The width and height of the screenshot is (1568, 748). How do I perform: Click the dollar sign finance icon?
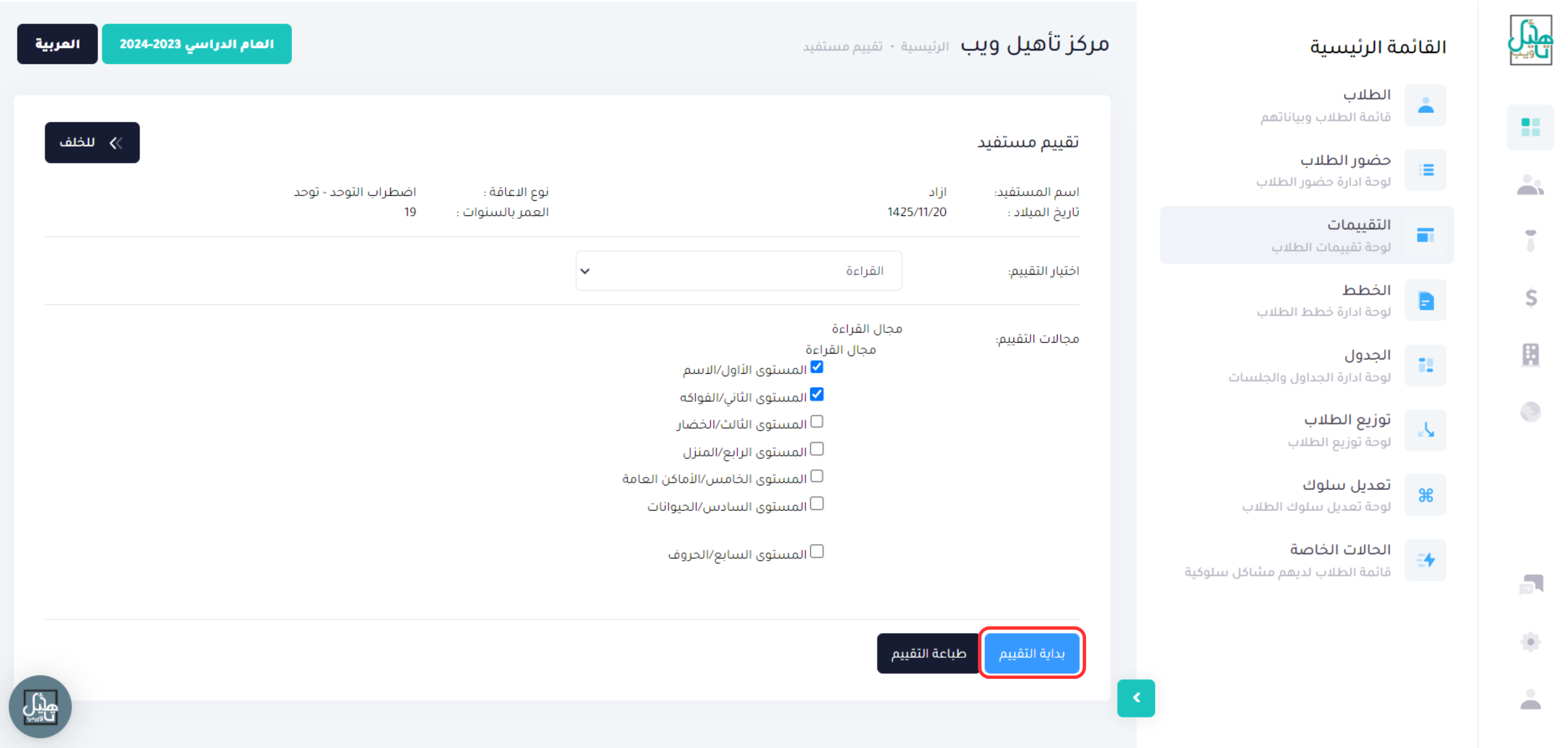1530,298
